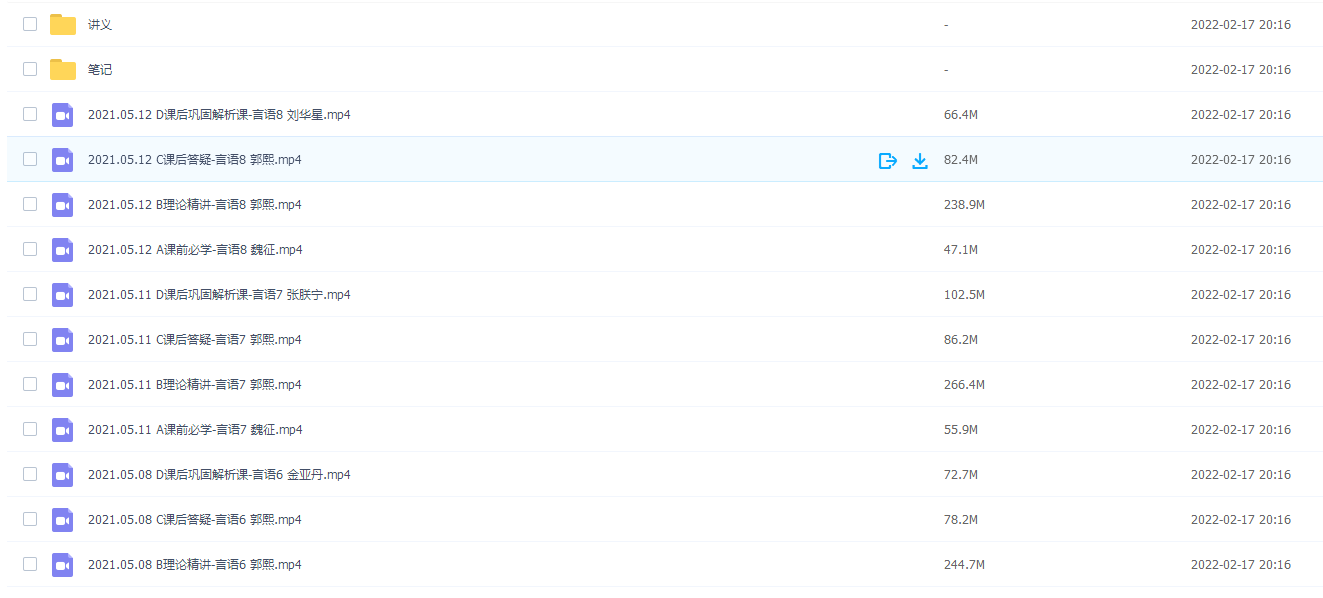Open file 2021.05.12 B理论精讲-言语8 郭熙.mp4

tap(195, 205)
